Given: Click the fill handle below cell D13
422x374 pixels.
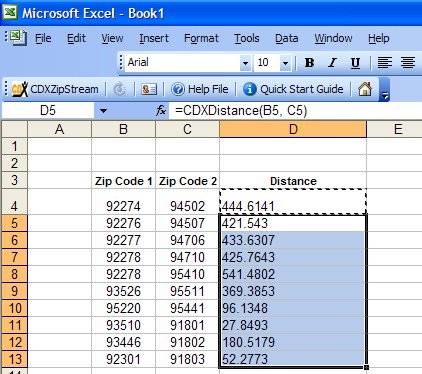Looking at the screenshot, I should pyautogui.click(x=367, y=367).
